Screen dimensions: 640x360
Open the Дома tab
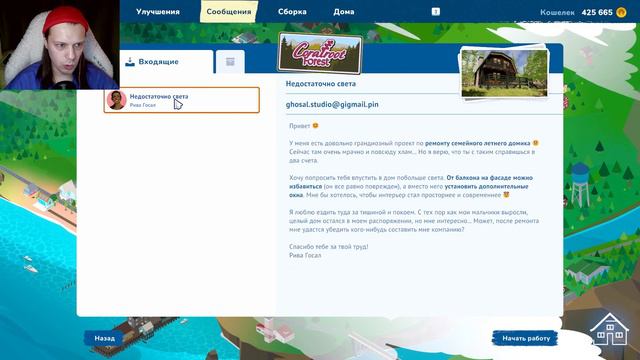344,12
